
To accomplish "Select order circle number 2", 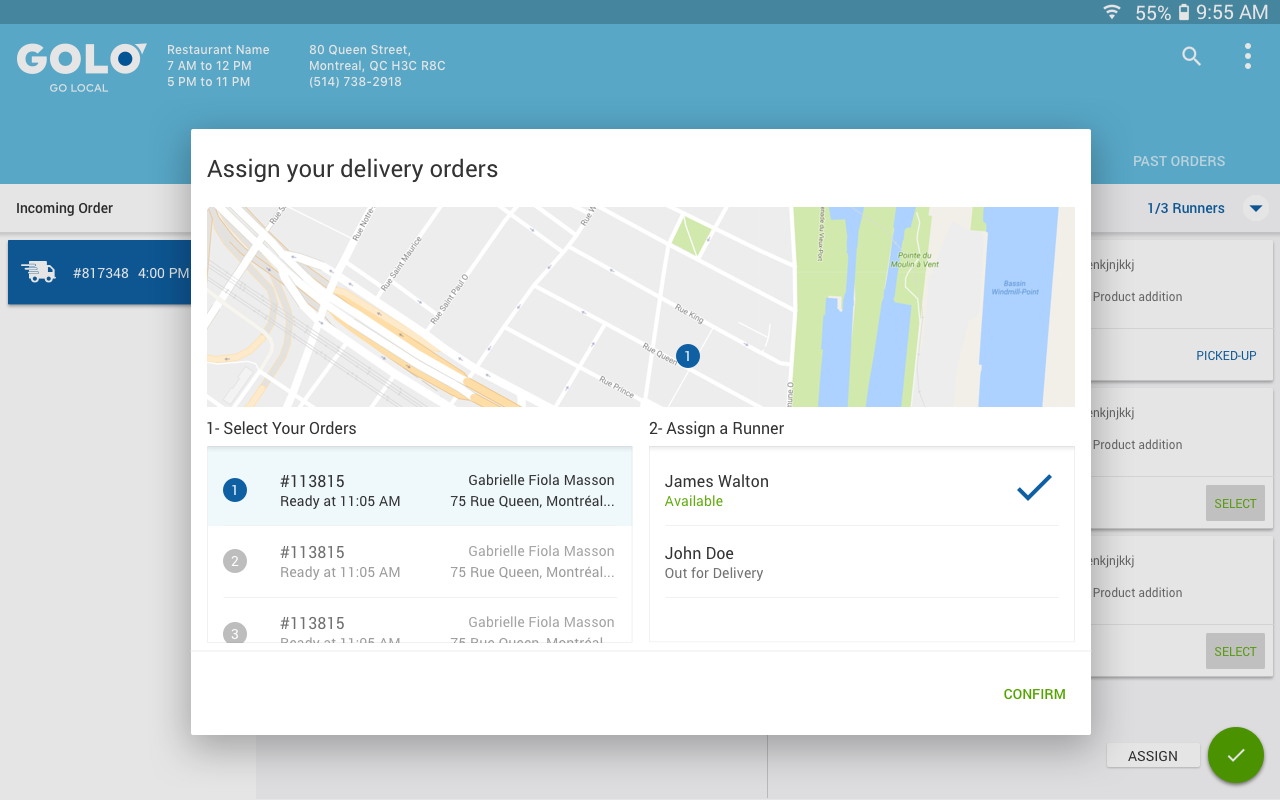I will pos(235,561).
